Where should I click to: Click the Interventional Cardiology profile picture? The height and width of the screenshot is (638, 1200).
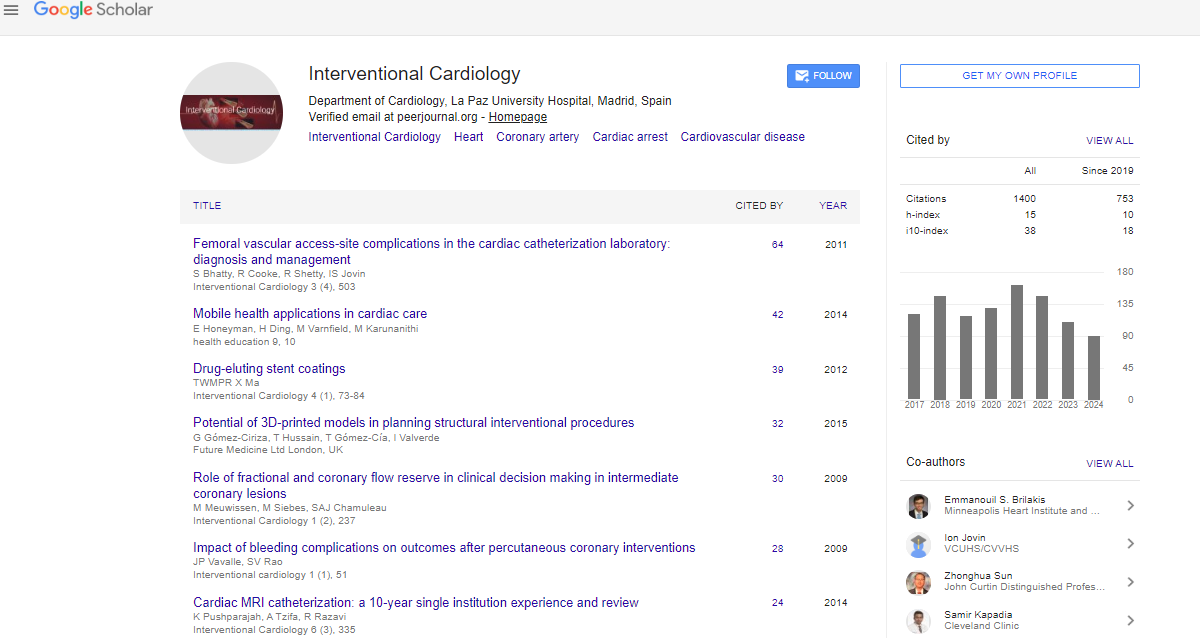click(x=230, y=113)
